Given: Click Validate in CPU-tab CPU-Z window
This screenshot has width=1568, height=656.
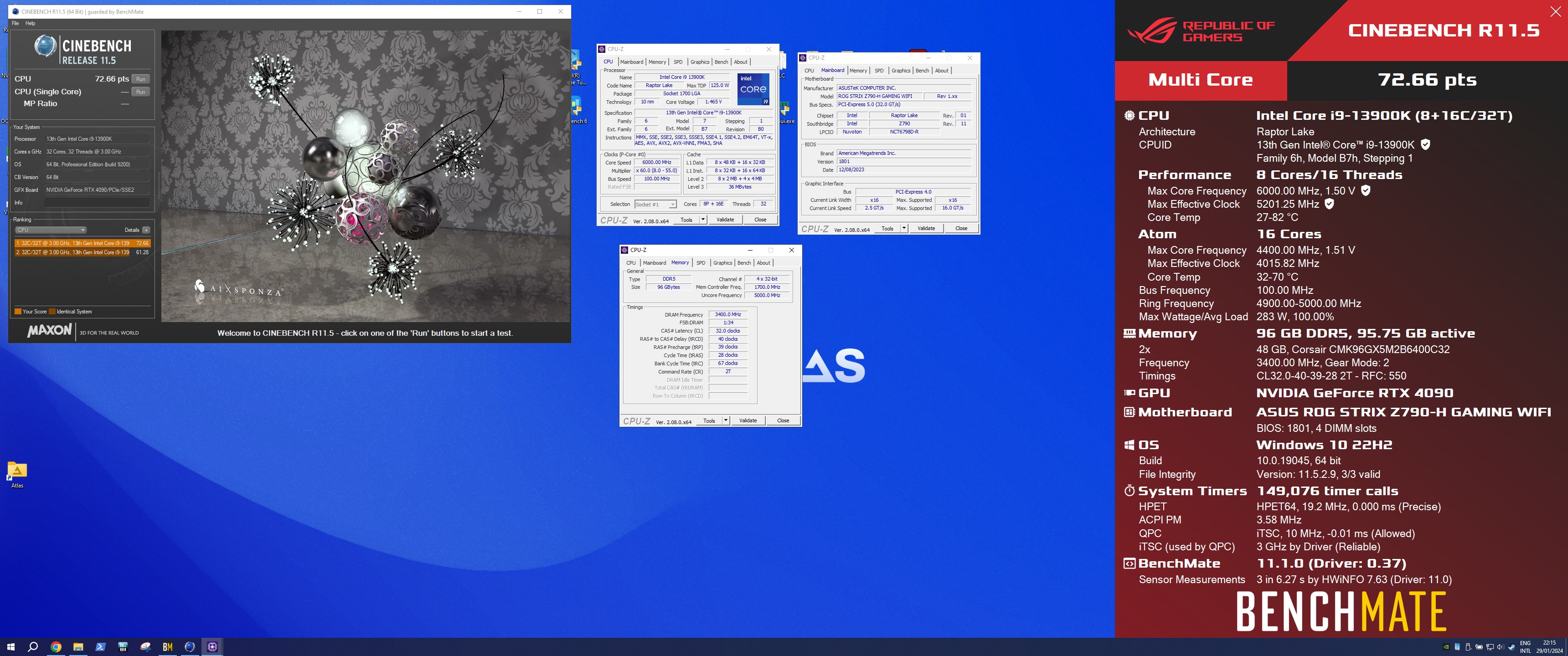Looking at the screenshot, I should (725, 220).
